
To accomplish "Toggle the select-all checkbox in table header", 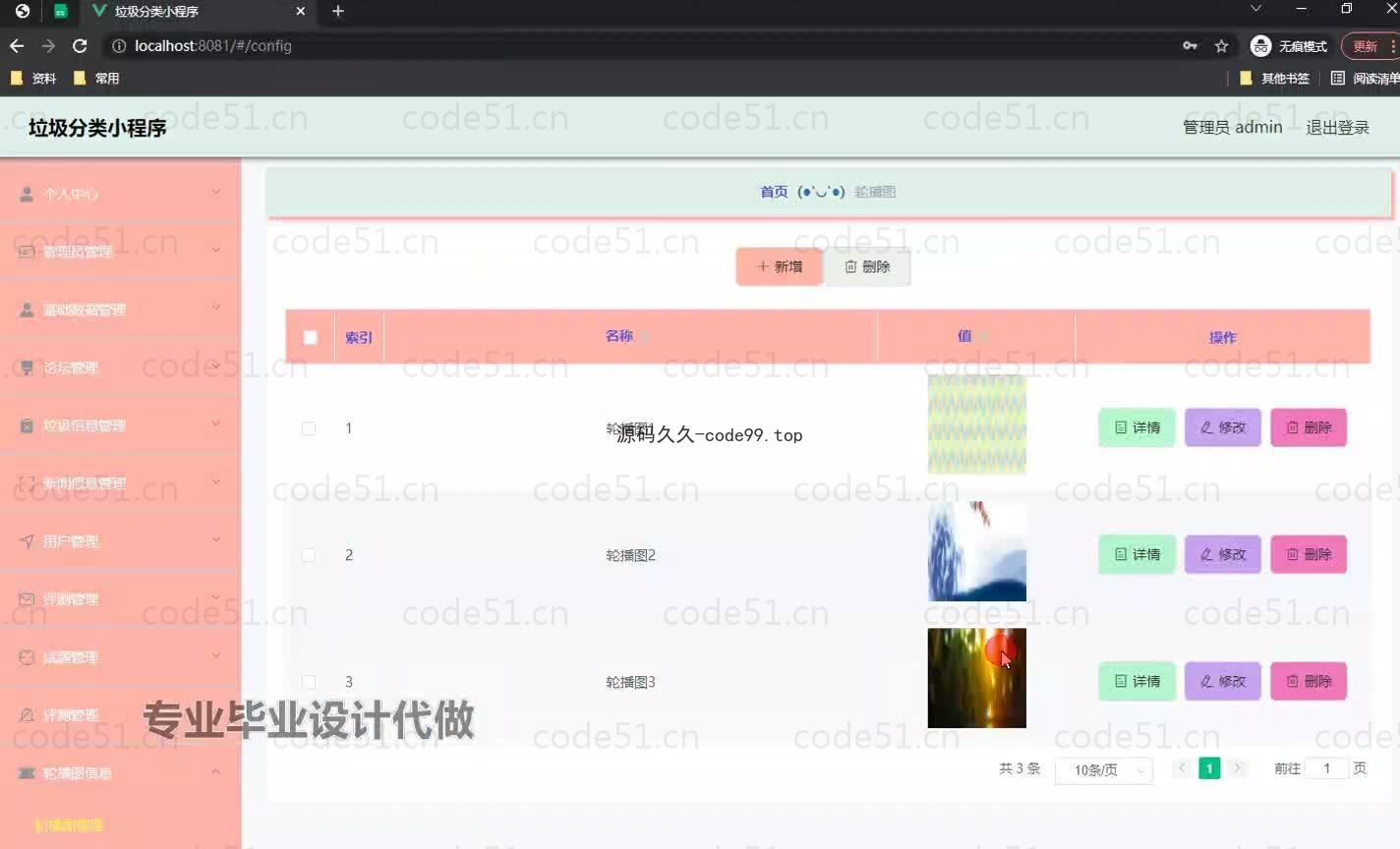I will tap(311, 338).
